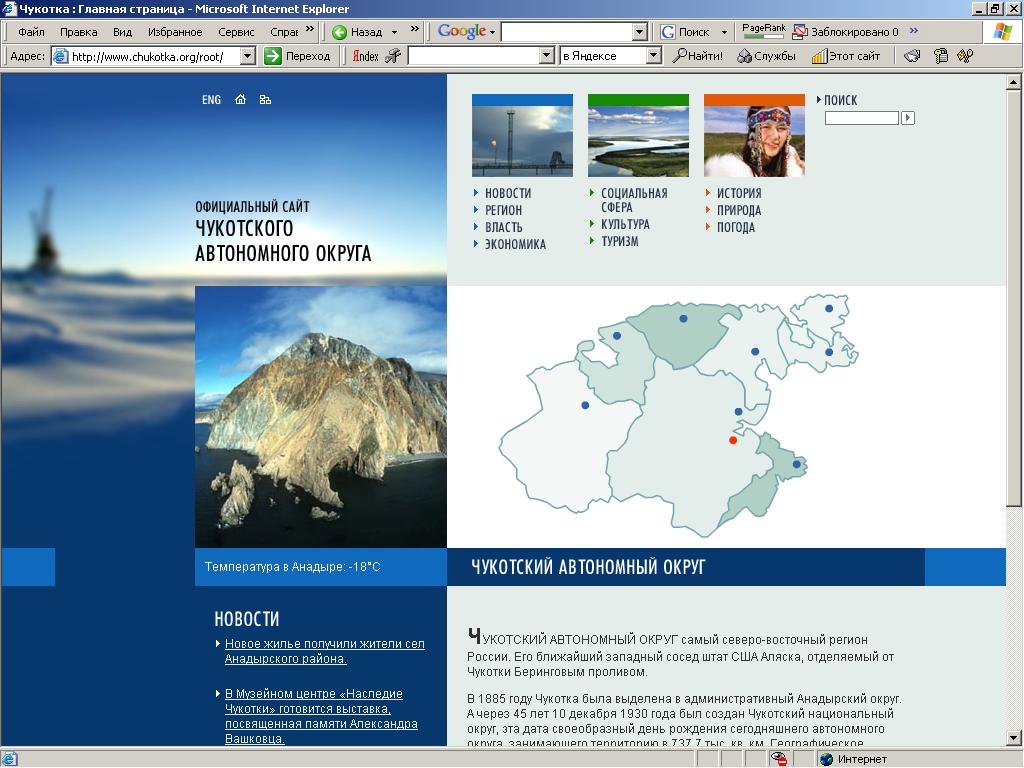1024x768 pixels.
Task: Click the westernmost blue dot on map
Action: (x=585, y=406)
